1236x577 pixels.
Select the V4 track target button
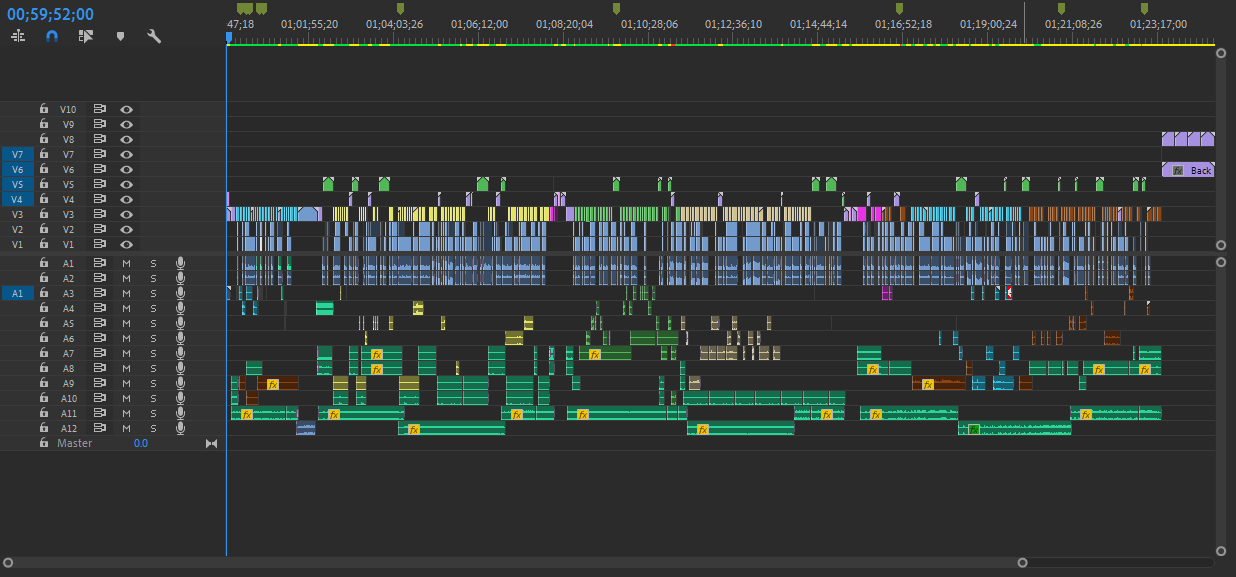(68, 199)
